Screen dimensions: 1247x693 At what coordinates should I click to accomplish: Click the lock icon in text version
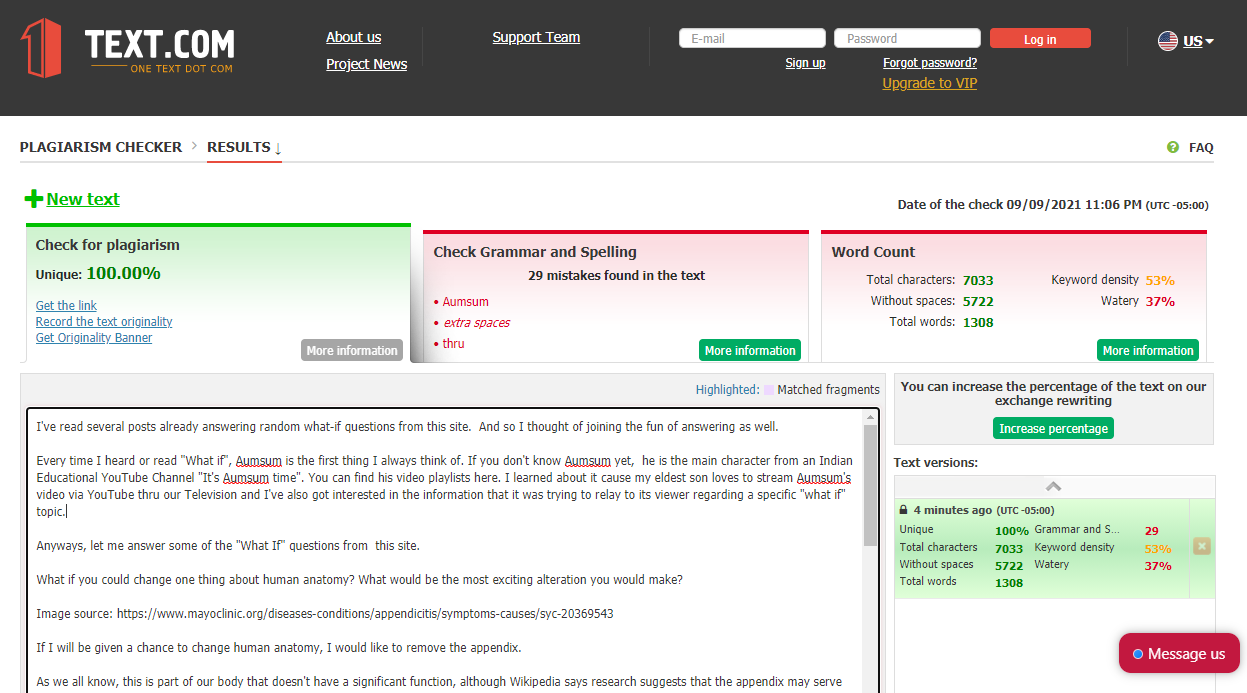click(904, 510)
